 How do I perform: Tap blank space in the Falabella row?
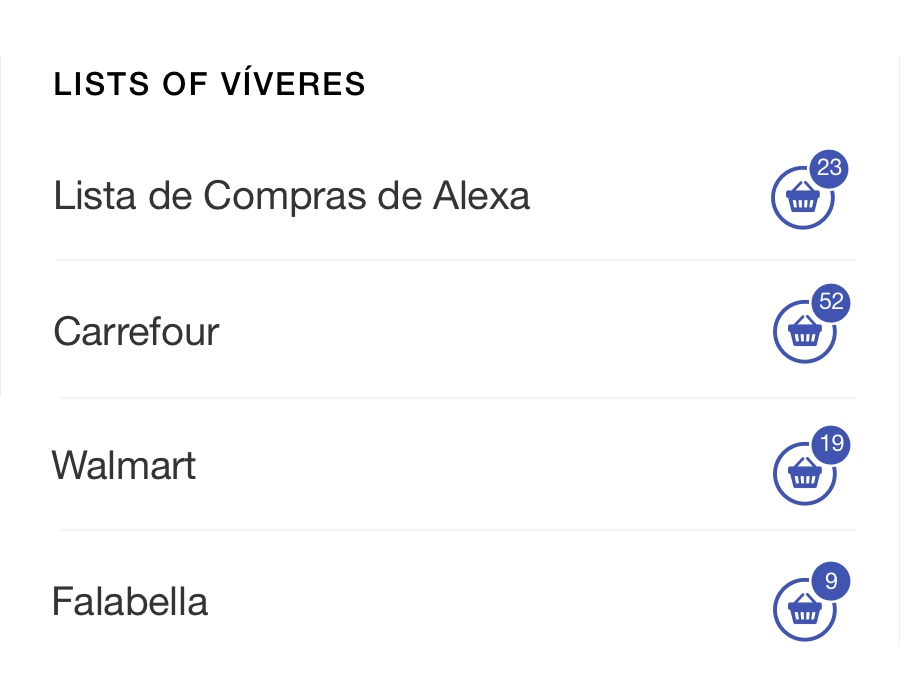[x=480, y=602]
